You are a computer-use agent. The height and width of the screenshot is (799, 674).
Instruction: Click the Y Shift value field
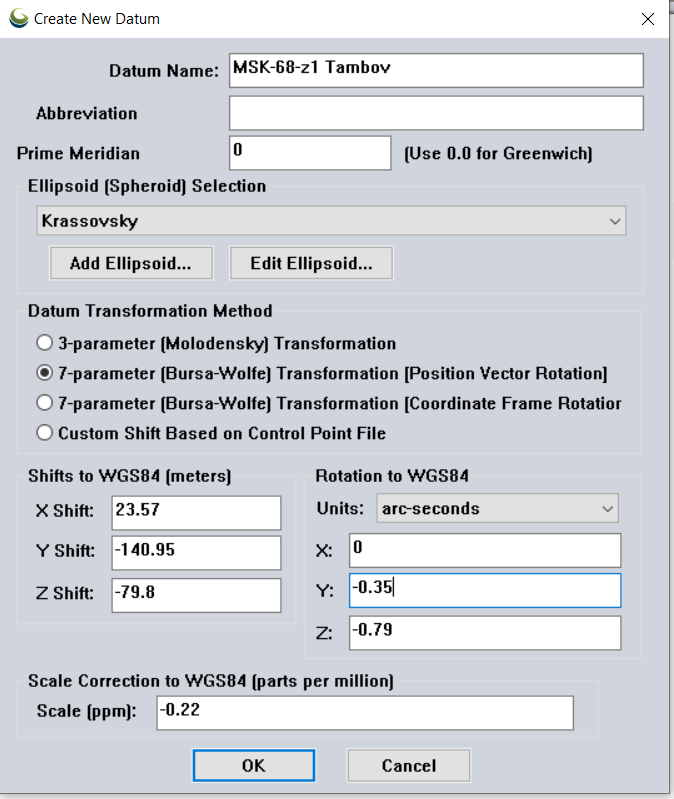point(196,552)
